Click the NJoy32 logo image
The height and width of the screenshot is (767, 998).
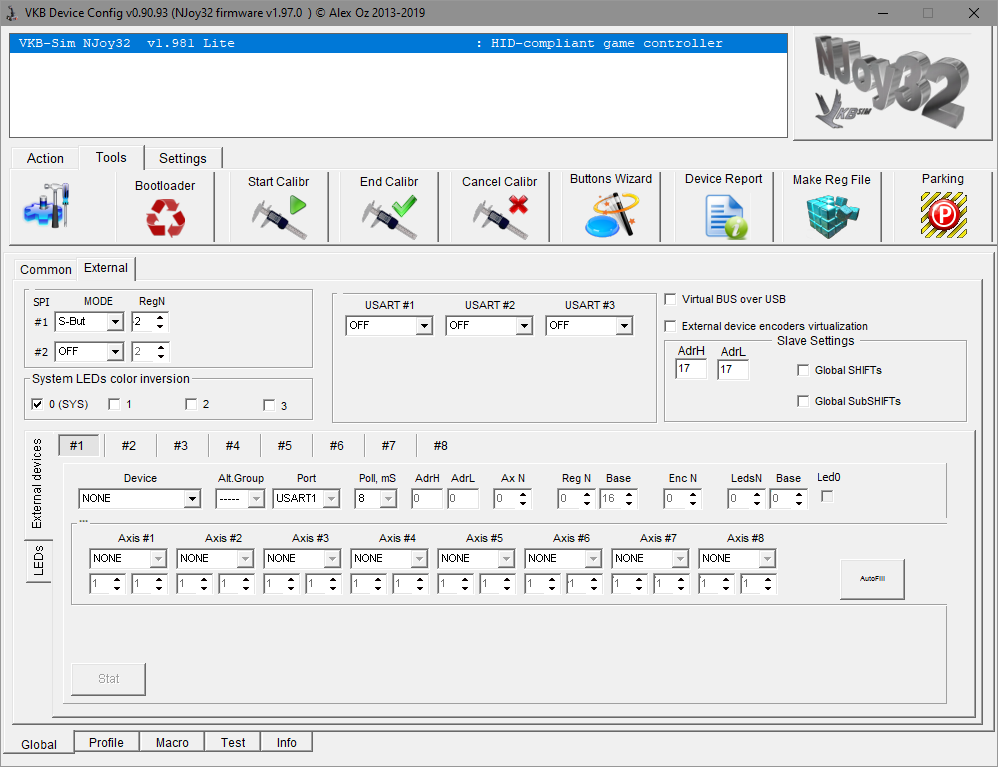(892, 83)
